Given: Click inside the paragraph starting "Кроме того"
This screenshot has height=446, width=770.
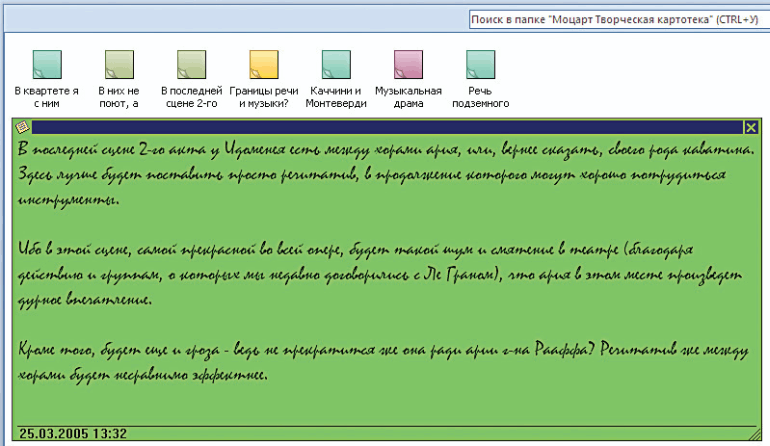Looking at the screenshot, I should pos(383,362).
